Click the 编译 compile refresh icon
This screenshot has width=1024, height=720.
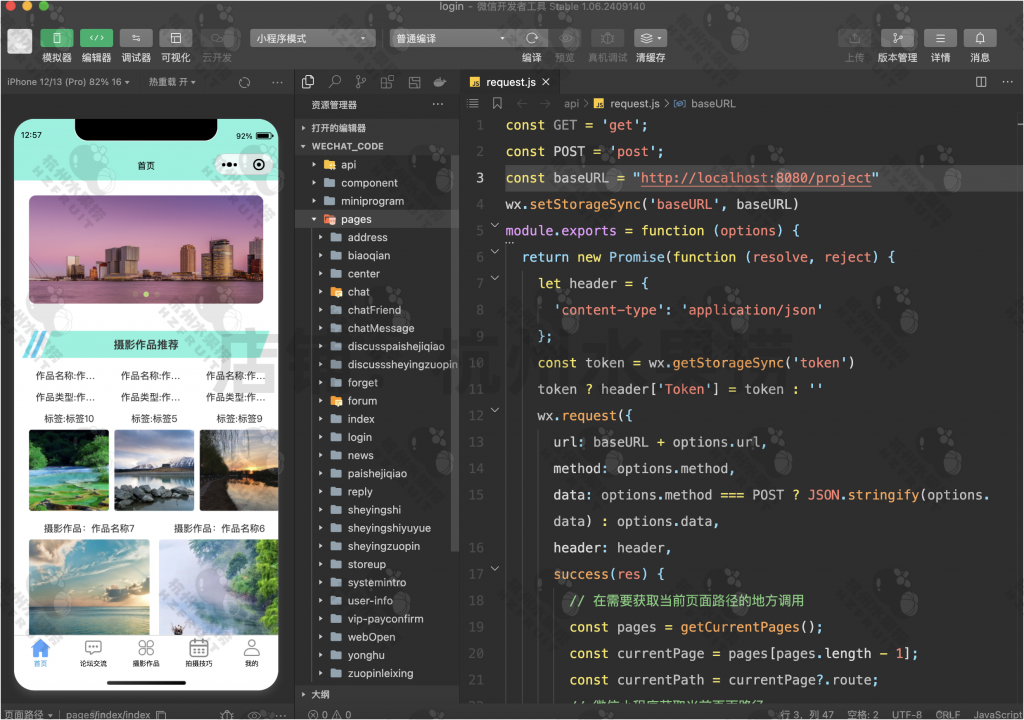[x=532, y=39]
